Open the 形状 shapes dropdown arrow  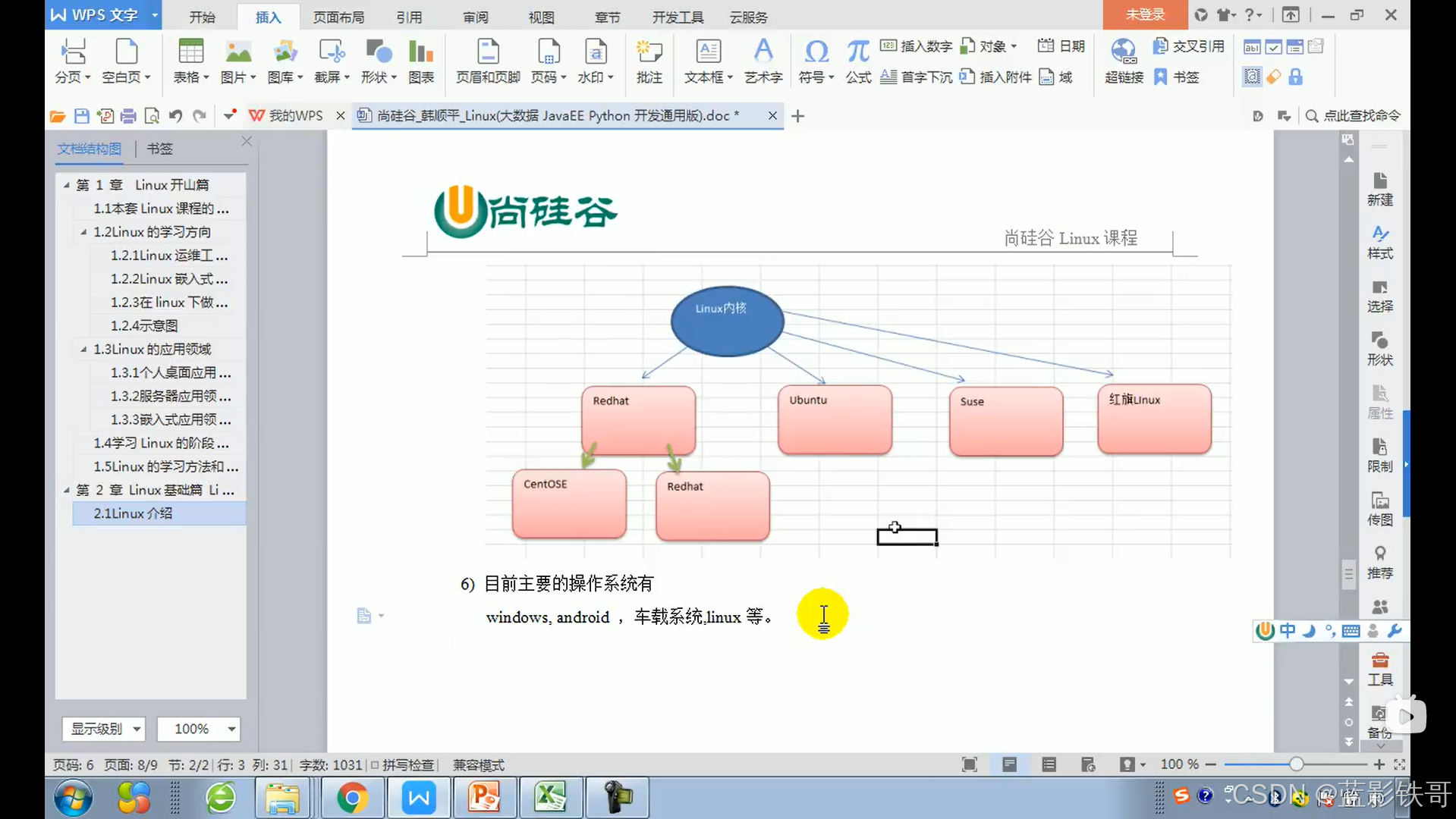(394, 77)
